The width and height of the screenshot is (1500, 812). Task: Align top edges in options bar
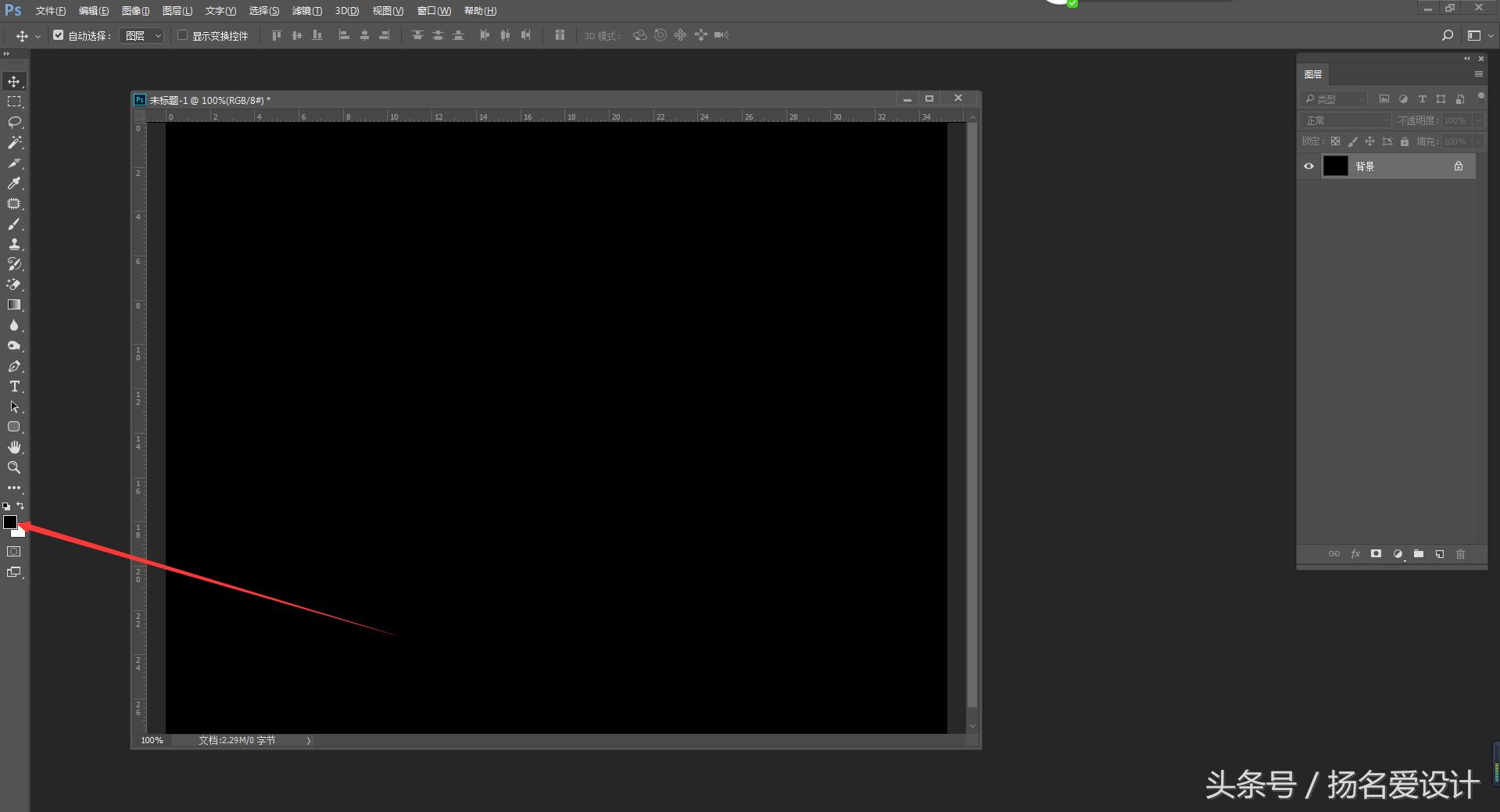[x=276, y=35]
